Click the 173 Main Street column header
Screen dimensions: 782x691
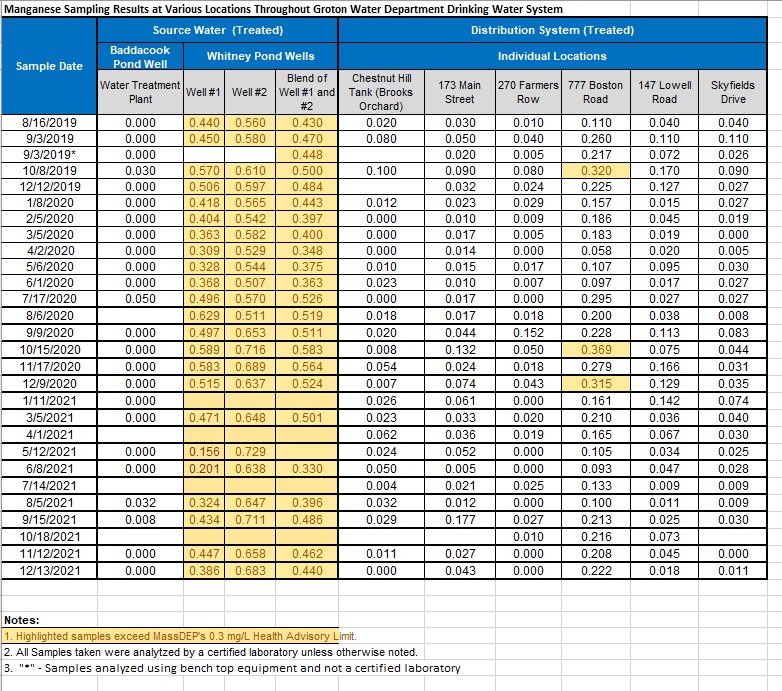tap(460, 92)
